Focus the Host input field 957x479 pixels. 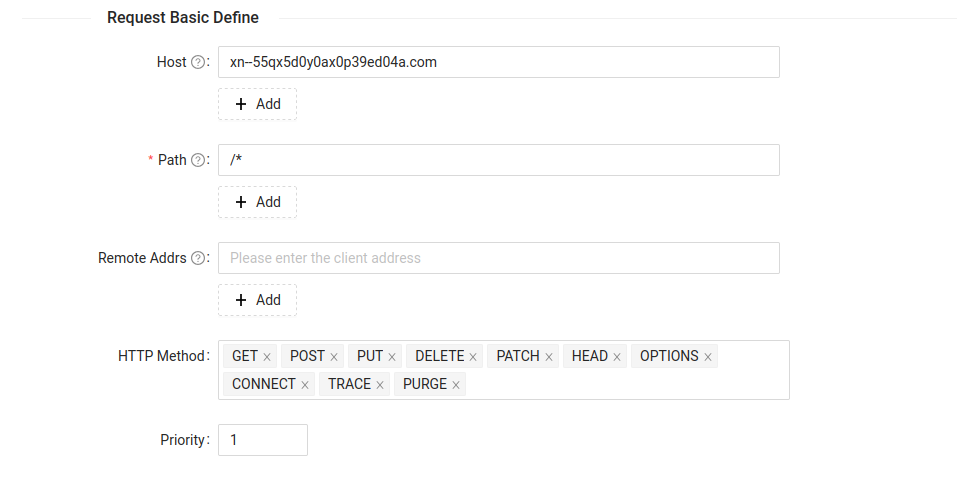point(499,62)
